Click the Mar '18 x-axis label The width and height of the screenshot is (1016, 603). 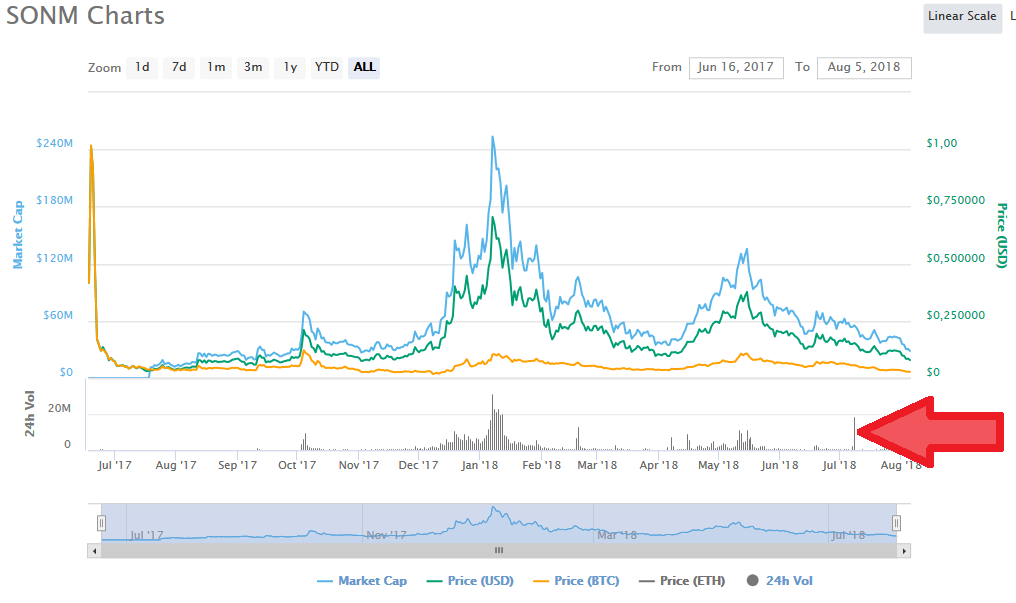(597, 465)
